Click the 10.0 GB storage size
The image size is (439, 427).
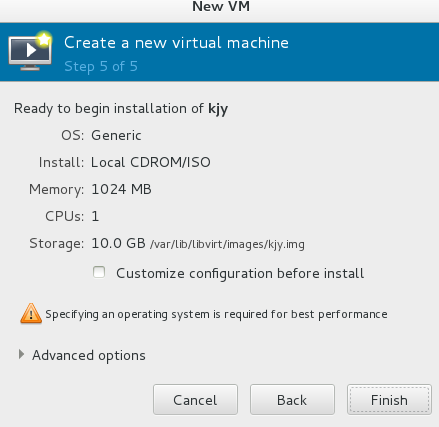coord(118,243)
